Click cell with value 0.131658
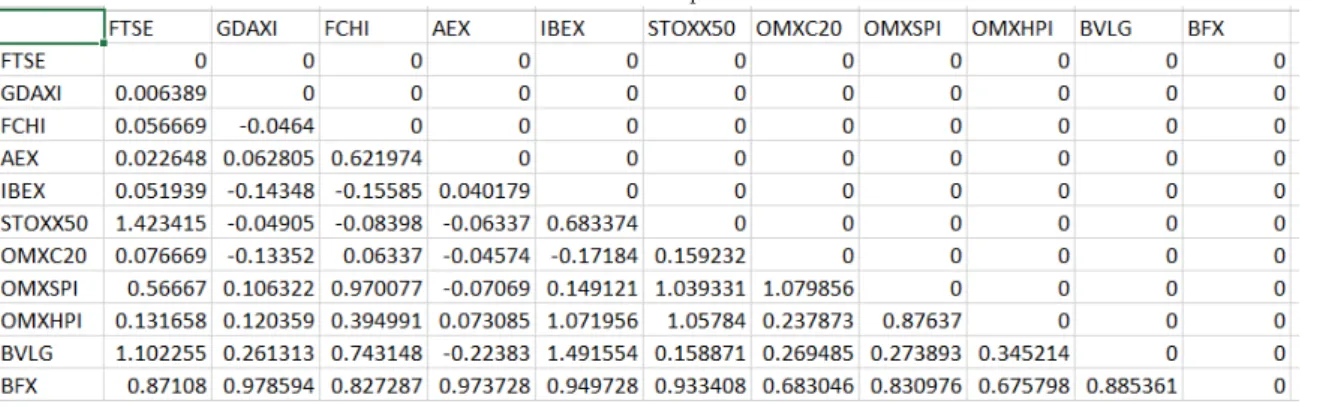This screenshot has height=407, width=1326. [159, 320]
